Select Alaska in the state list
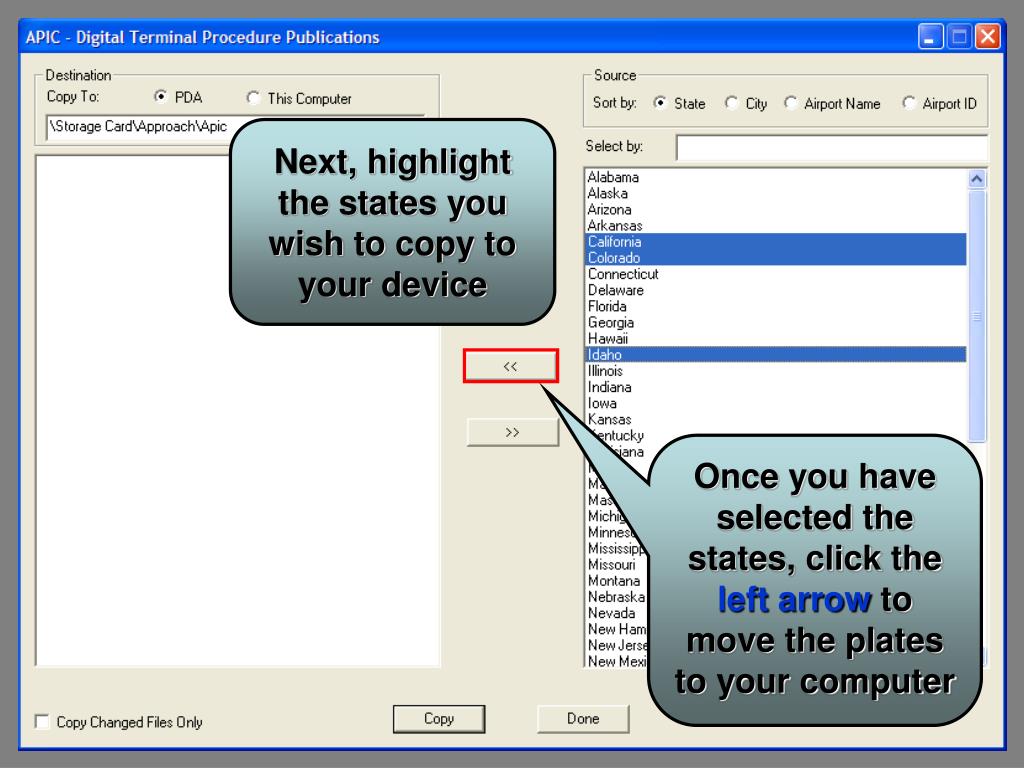The width and height of the screenshot is (1024, 768). (776, 193)
